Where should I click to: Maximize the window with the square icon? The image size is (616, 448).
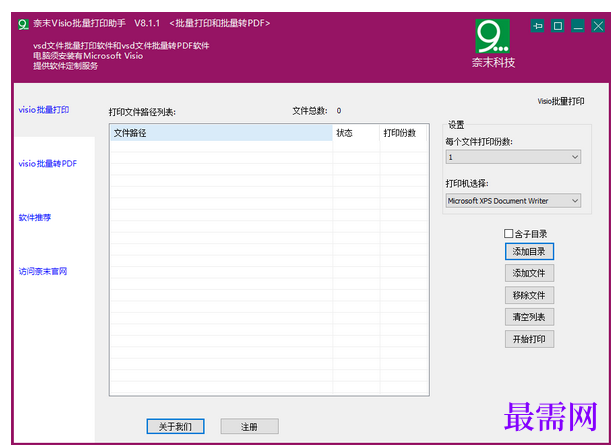click(557, 26)
